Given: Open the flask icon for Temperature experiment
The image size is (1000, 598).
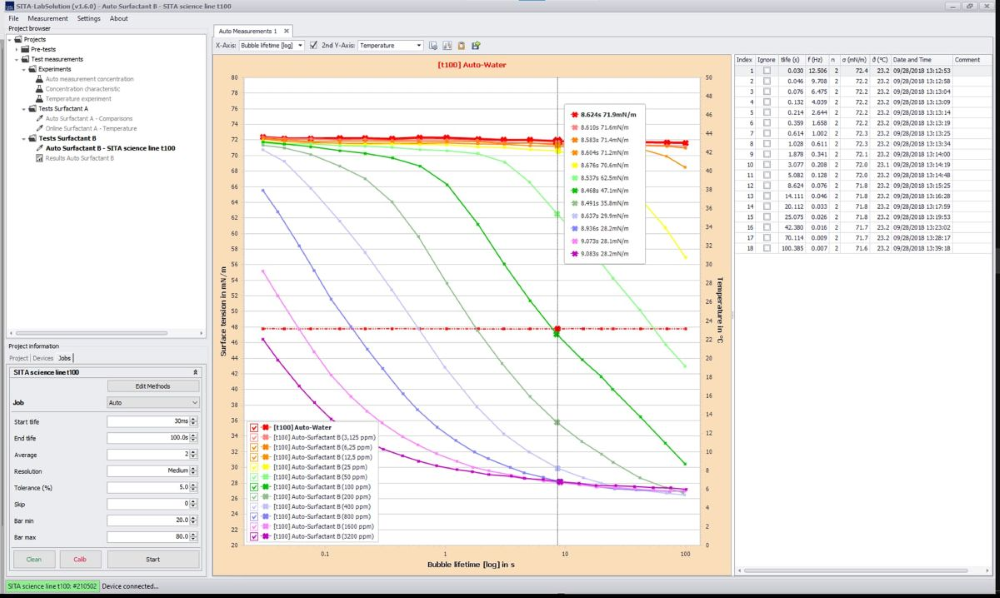Looking at the screenshot, I should (x=40, y=99).
